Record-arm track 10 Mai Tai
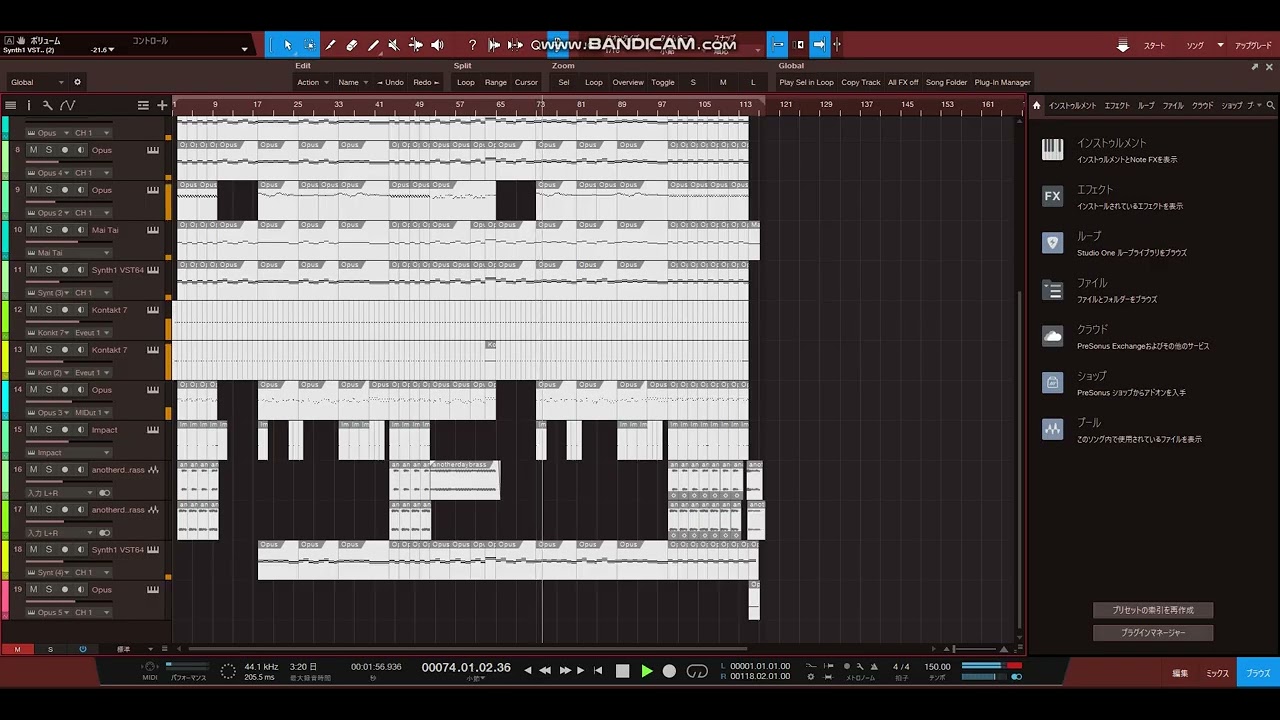The image size is (1280, 720). (65, 230)
